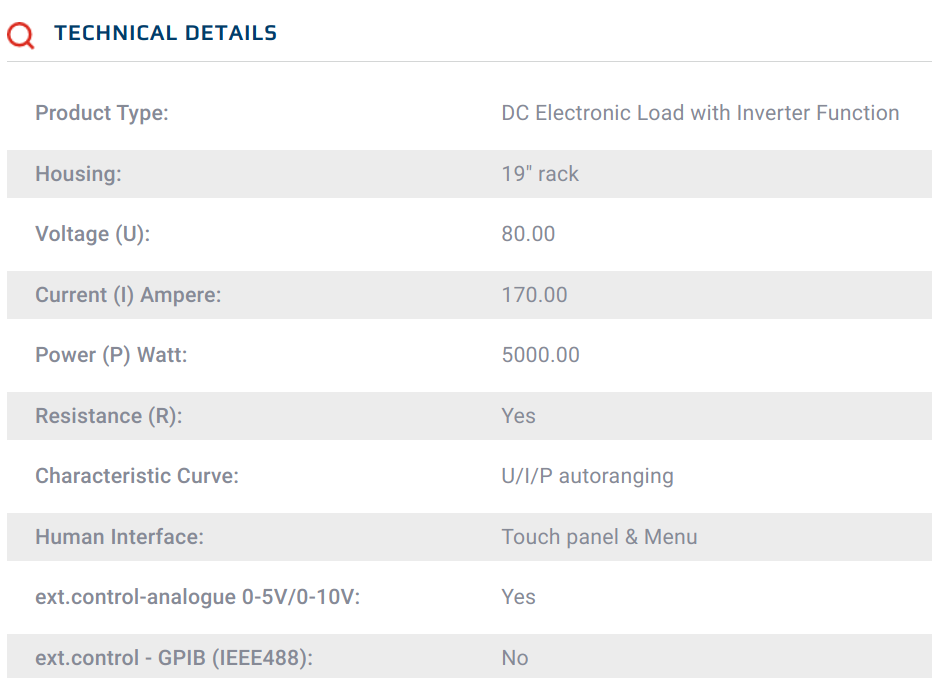Click the Resistance (R) label
The image size is (932, 678).
[x=108, y=416]
